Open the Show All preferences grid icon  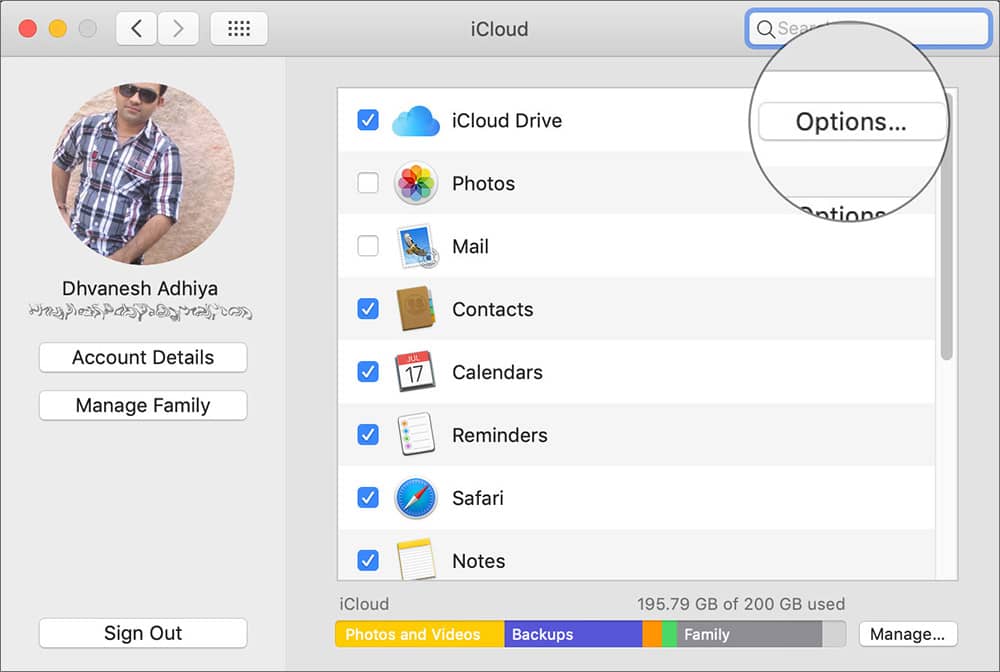point(239,28)
